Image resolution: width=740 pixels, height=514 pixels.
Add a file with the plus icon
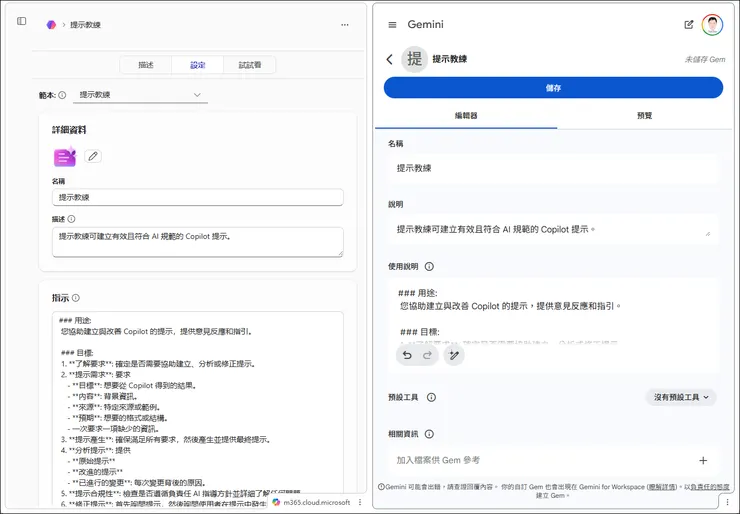pyautogui.click(x=703, y=460)
